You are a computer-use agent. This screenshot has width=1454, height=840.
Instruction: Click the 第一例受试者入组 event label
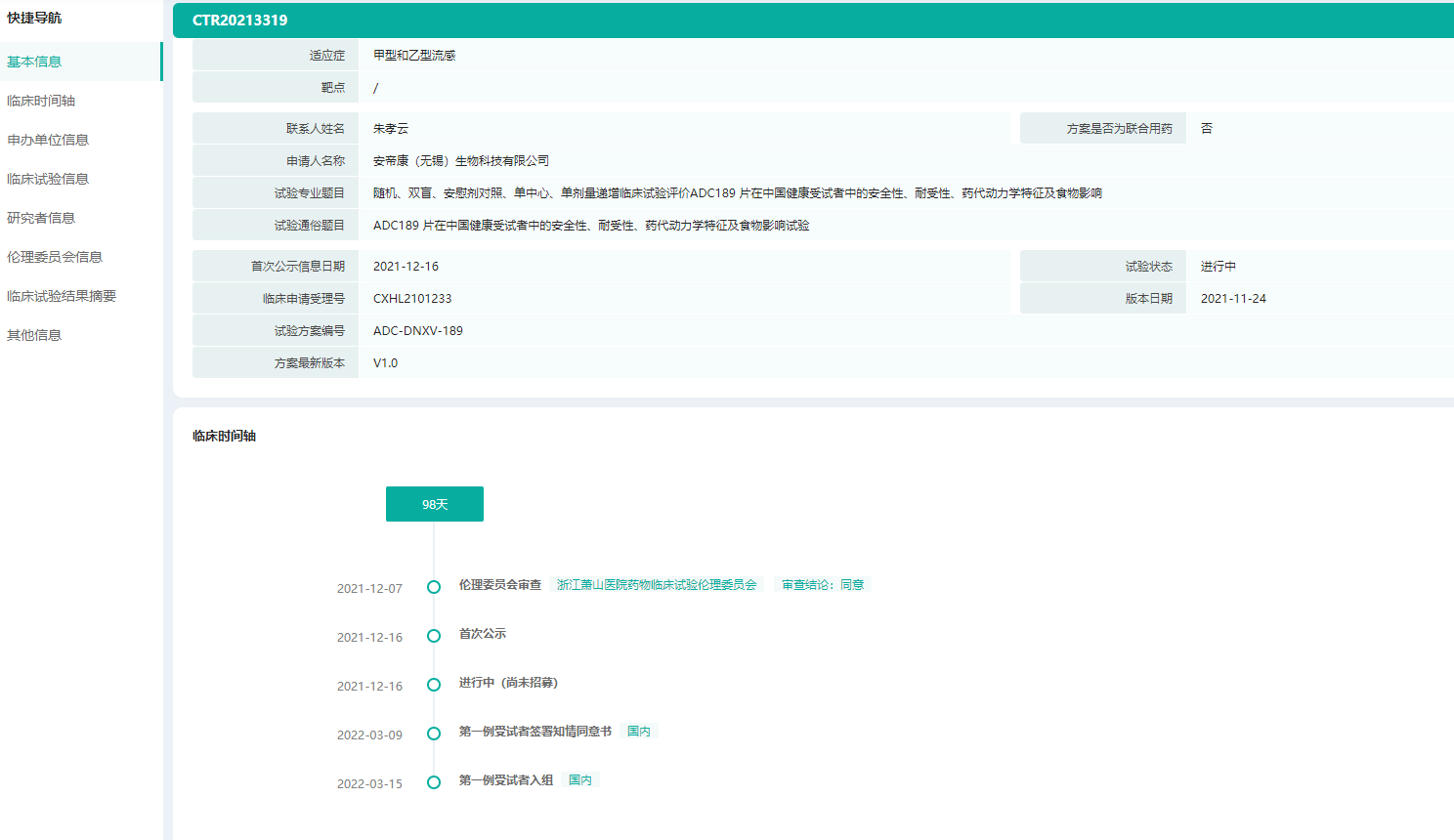506,780
